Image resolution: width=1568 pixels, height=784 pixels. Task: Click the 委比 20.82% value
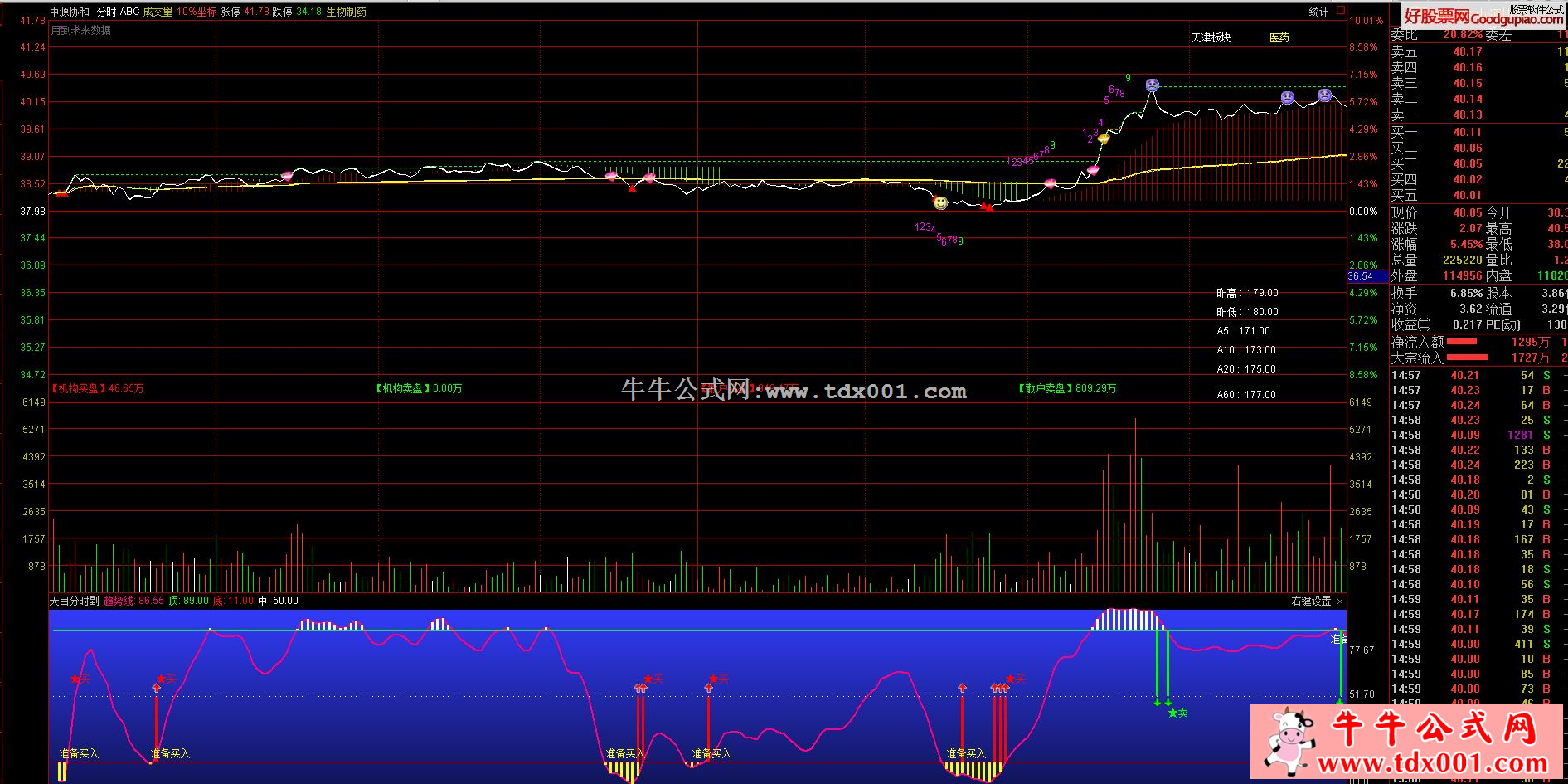1463,35
